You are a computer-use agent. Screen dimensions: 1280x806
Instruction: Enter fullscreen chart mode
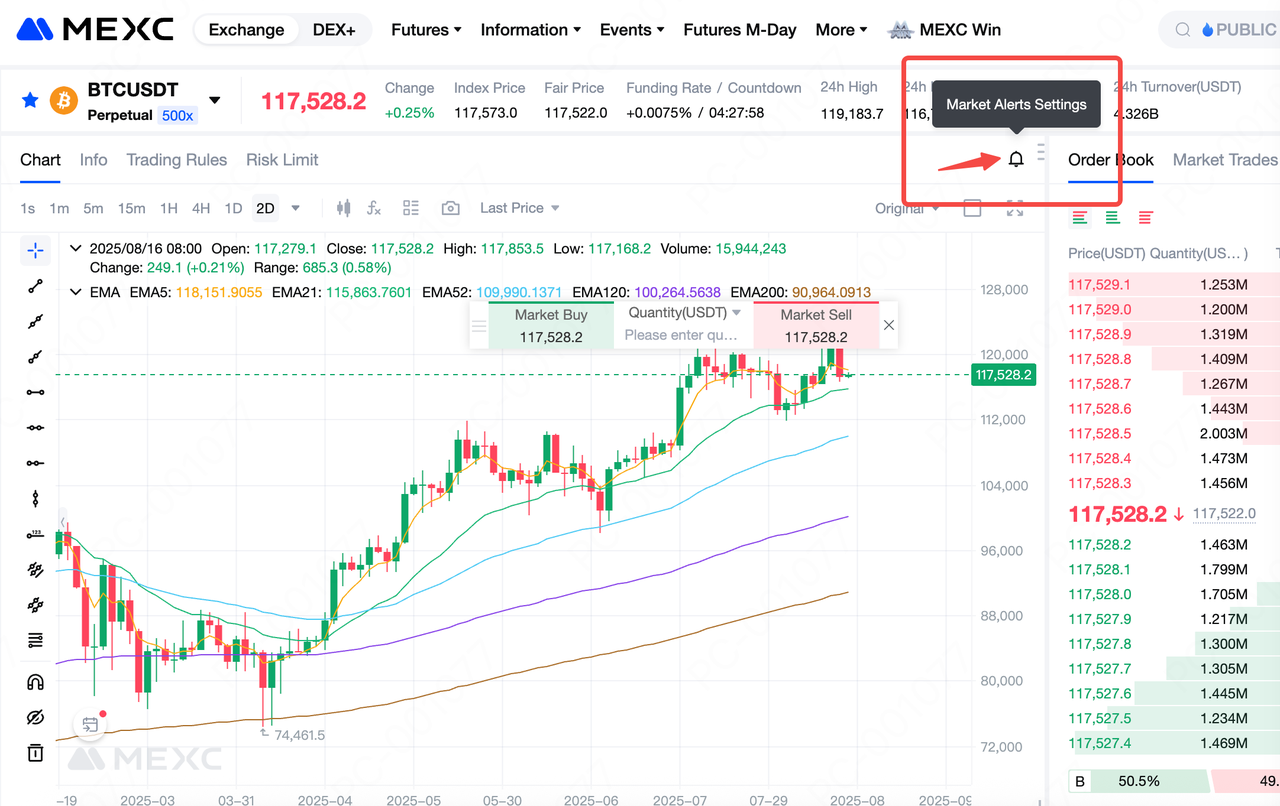tap(1014, 208)
